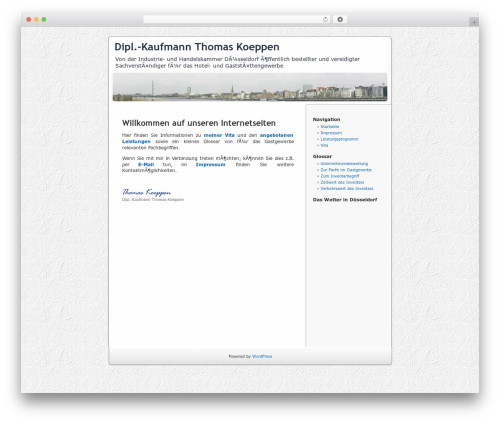500x423 pixels.
Task: Click the E-Mail link in the paragraph
Action: pyautogui.click(x=146, y=164)
